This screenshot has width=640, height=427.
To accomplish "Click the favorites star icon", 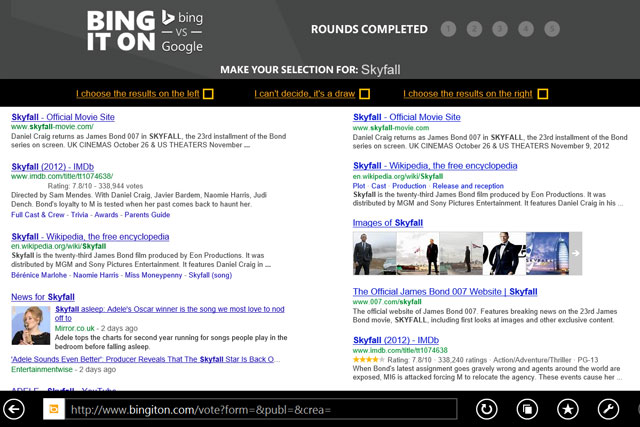I will point(567,409).
